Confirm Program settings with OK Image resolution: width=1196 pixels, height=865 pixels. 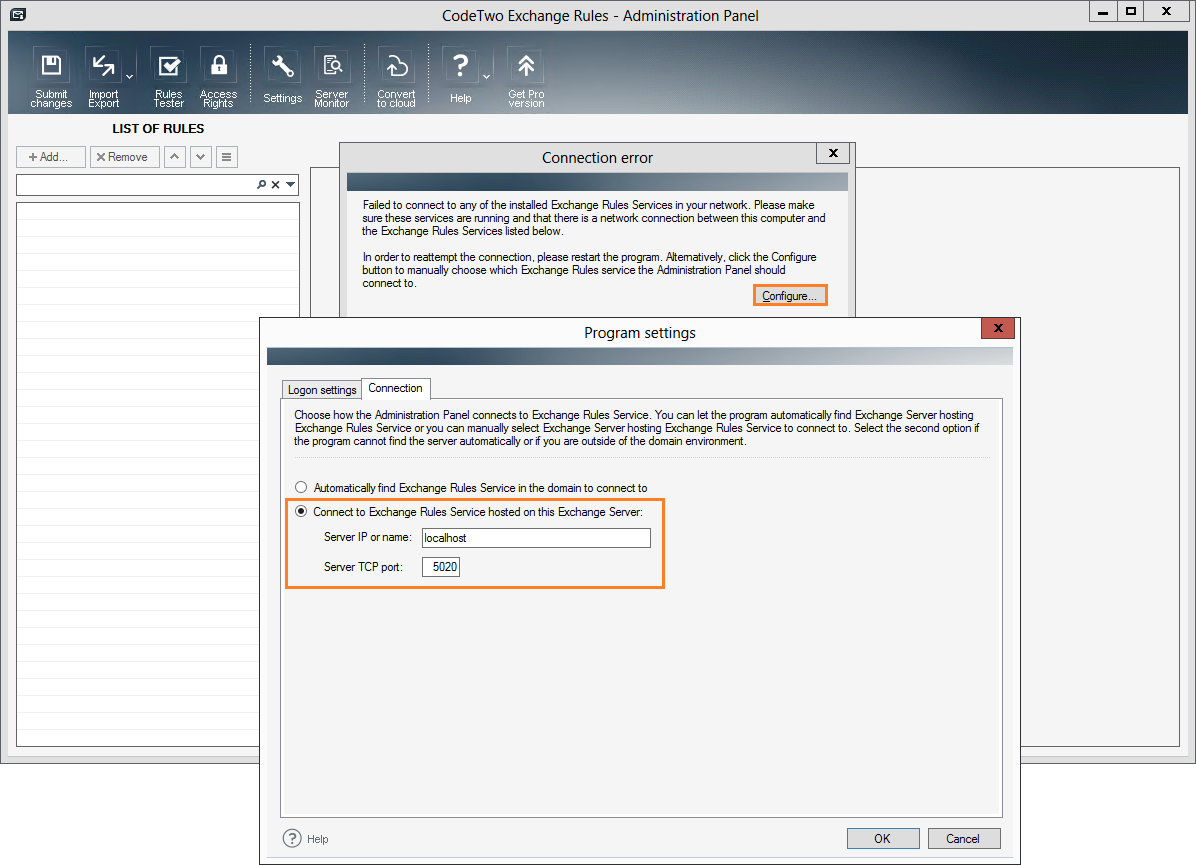tap(883, 838)
